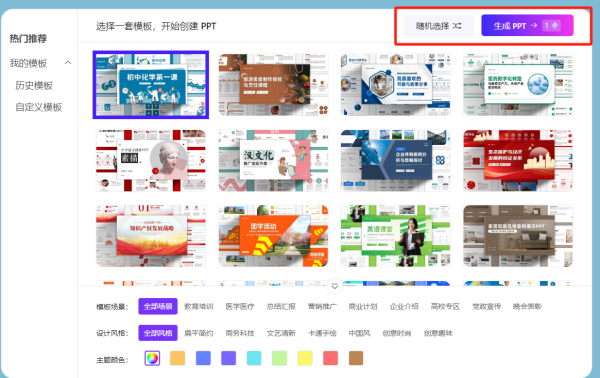
Task: Filter scenes by 总结汇报
Action: pyautogui.click(x=281, y=306)
